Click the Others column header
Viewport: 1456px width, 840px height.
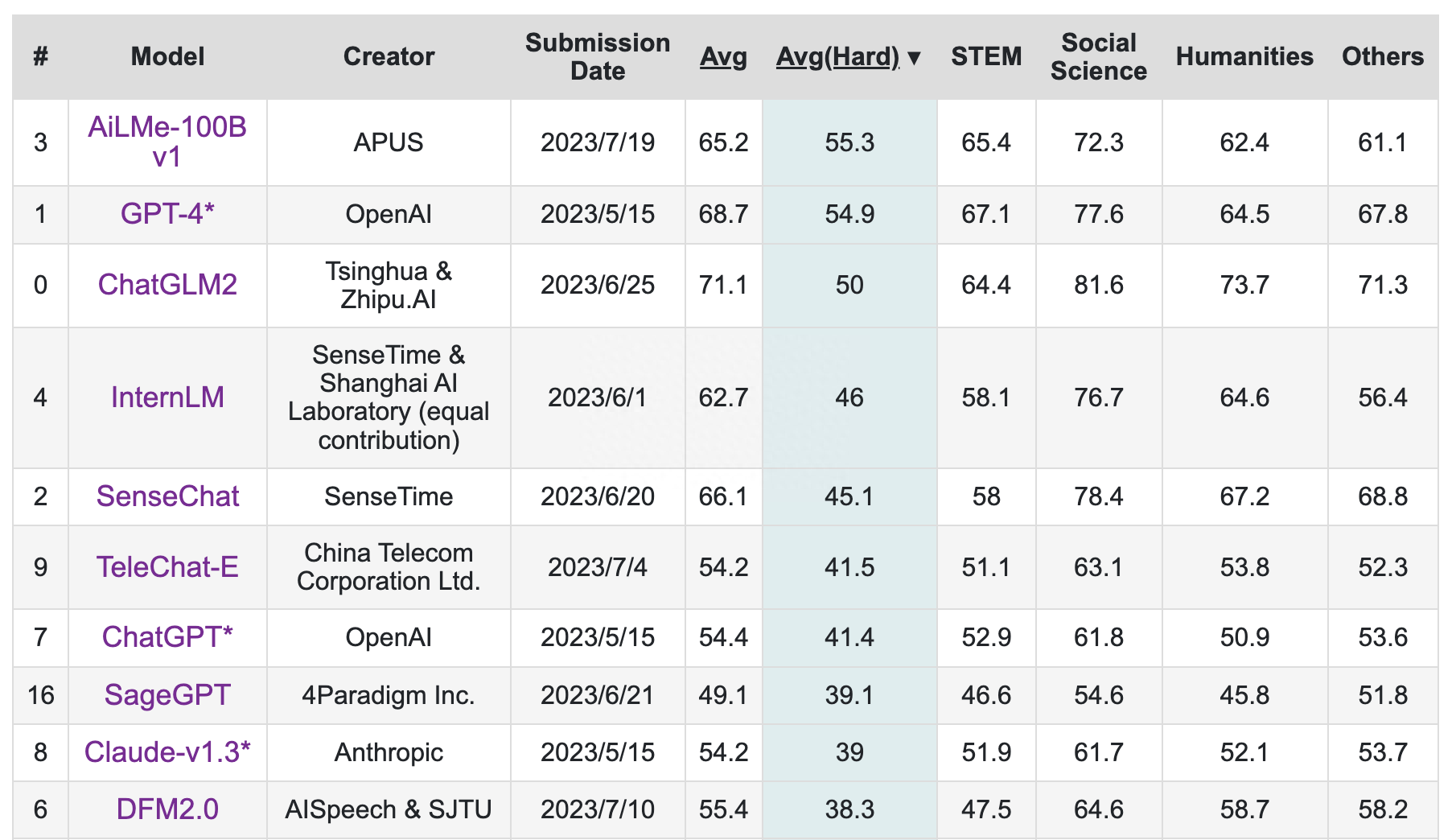tap(1383, 56)
